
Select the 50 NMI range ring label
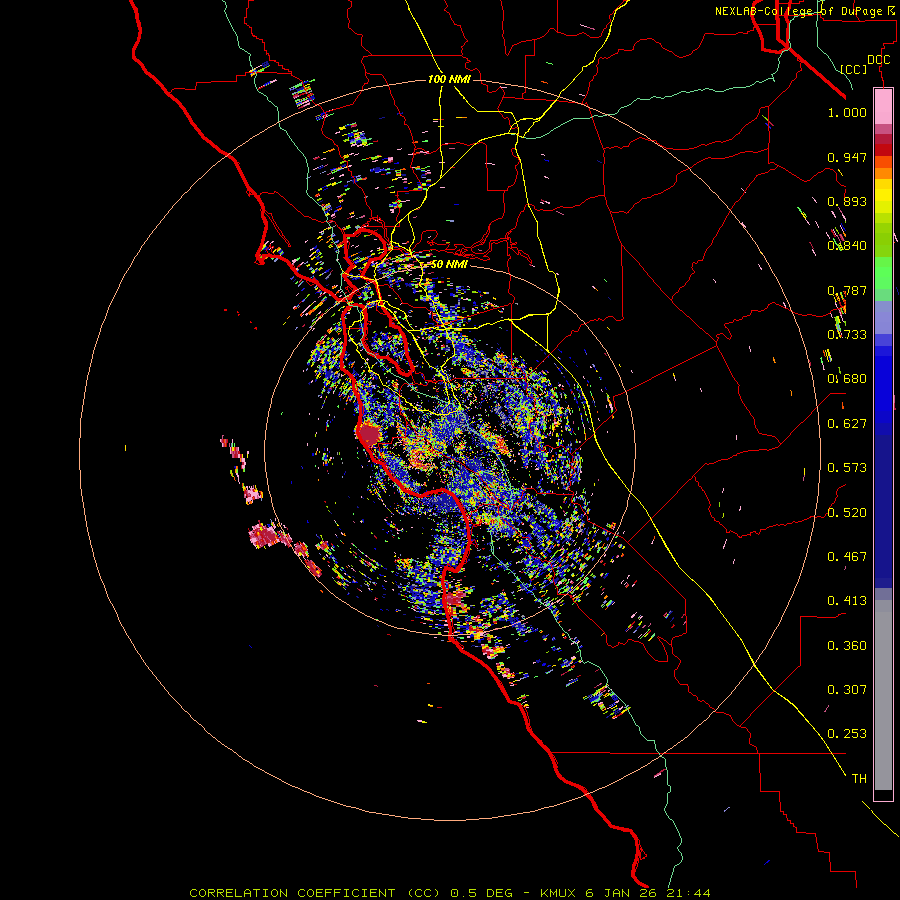click(449, 264)
